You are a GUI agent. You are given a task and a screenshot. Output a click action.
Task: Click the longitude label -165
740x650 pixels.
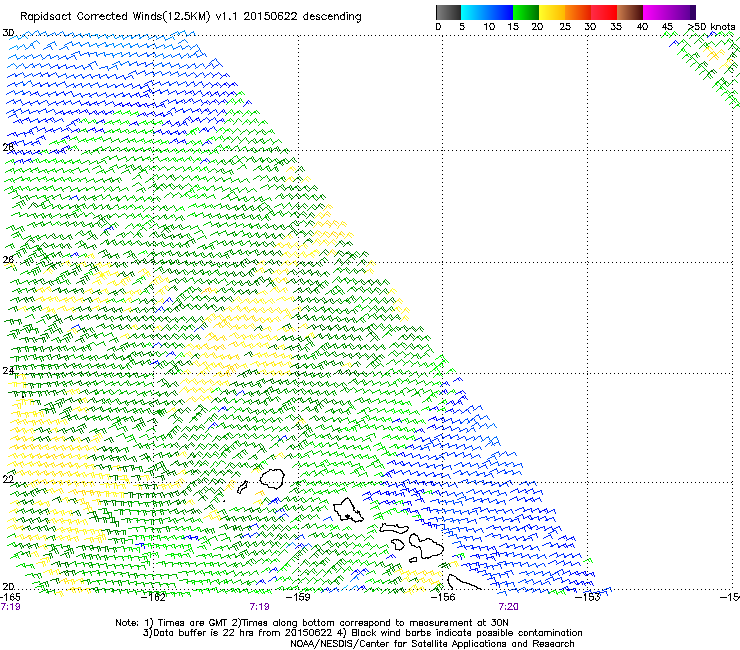(x=10, y=597)
